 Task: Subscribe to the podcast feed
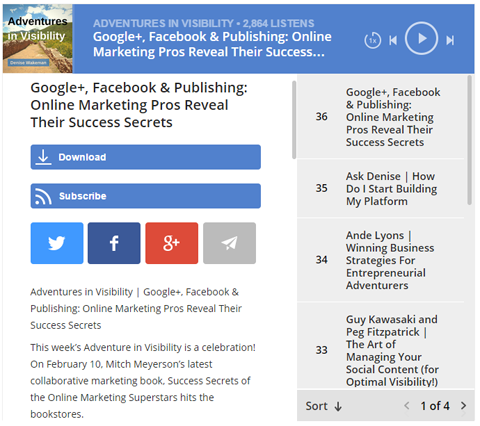pyautogui.click(x=146, y=196)
